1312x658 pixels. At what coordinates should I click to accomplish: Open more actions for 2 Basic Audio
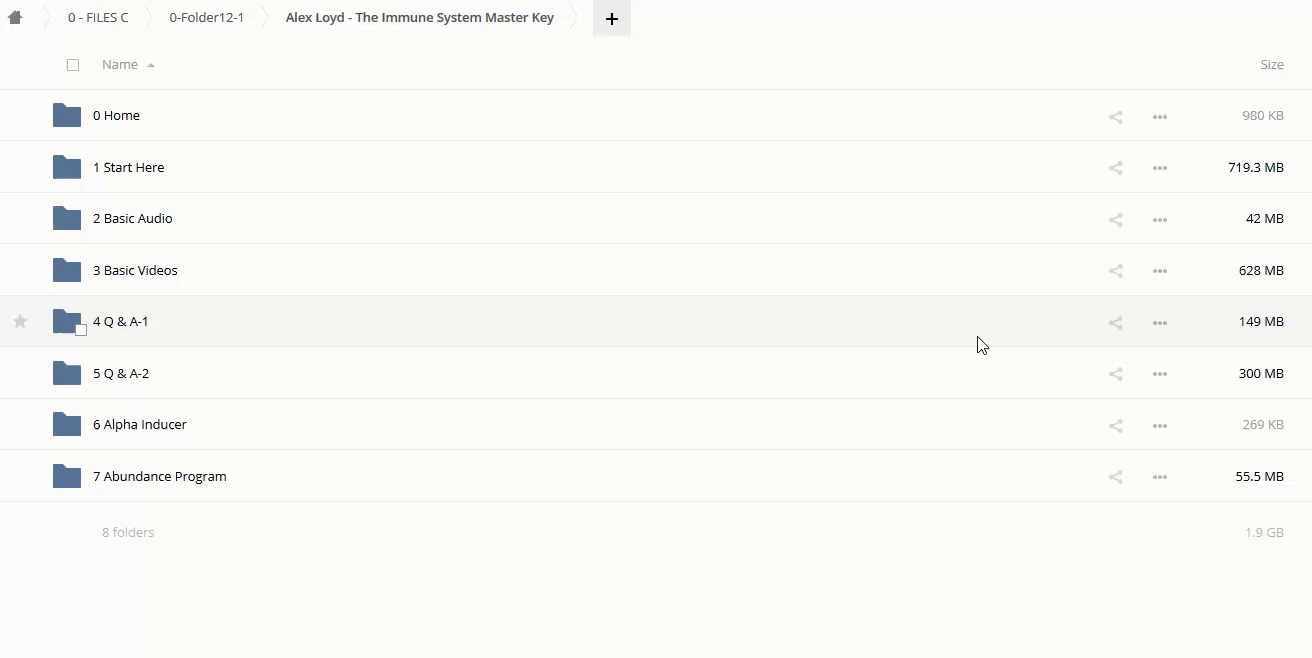(x=1160, y=220)
